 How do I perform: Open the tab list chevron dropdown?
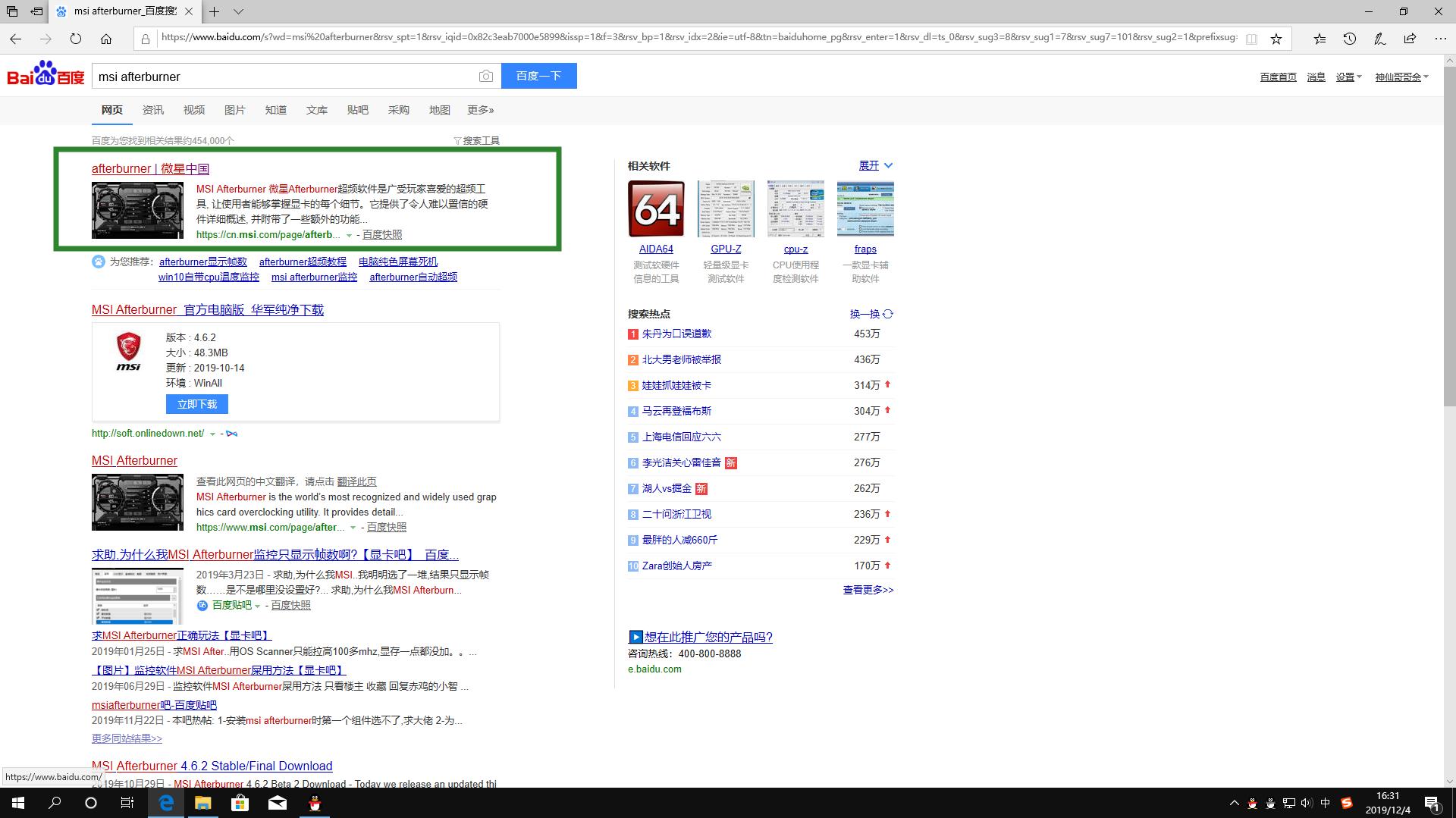(238, 11)
